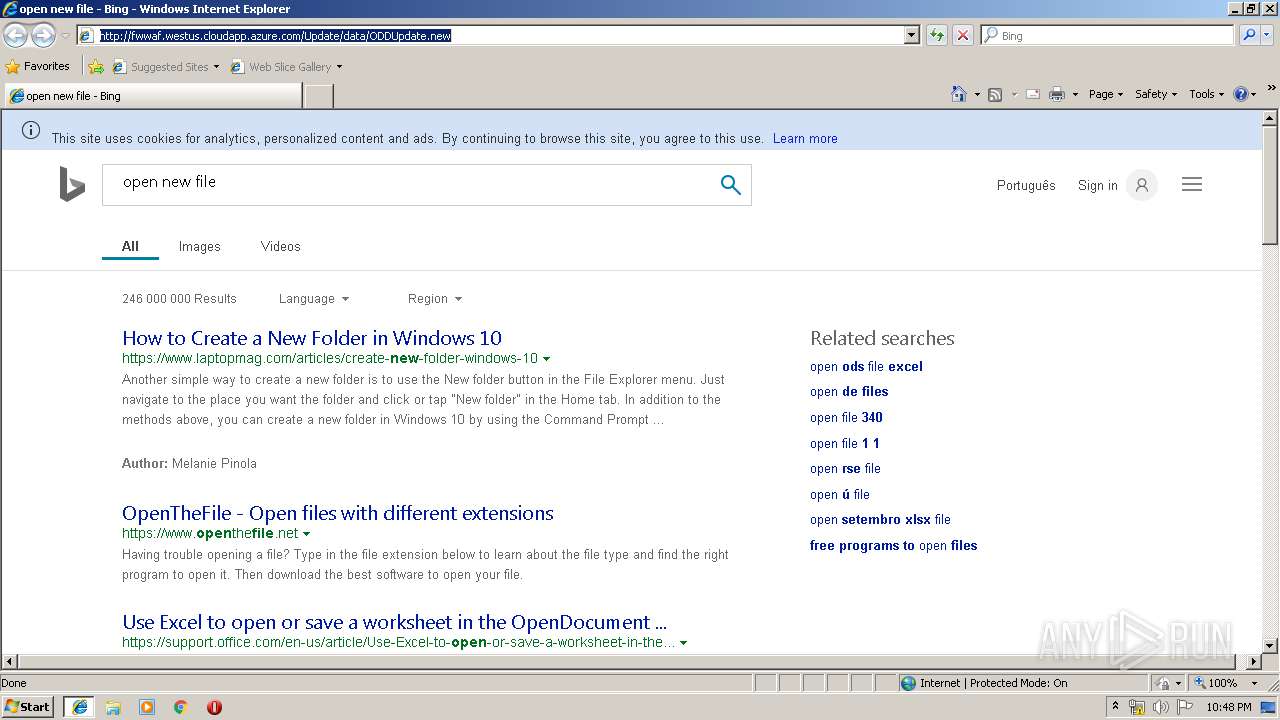Click related search 'open setembro xlsx file'
The image size is (1280, 720).
pyautogui.click(x=880, y=520)
